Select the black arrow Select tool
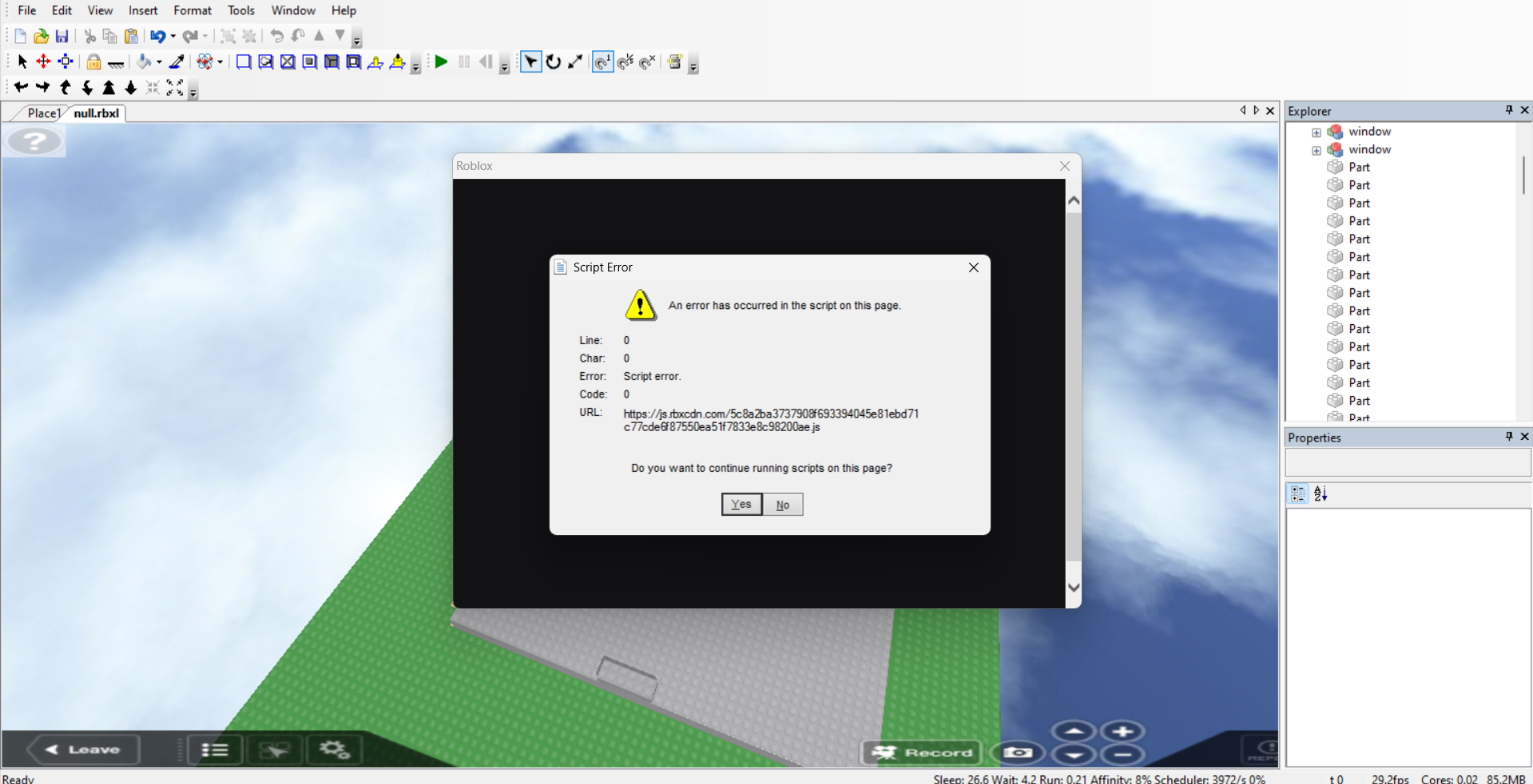This screenshot has width=1533, height=784. 22,61
